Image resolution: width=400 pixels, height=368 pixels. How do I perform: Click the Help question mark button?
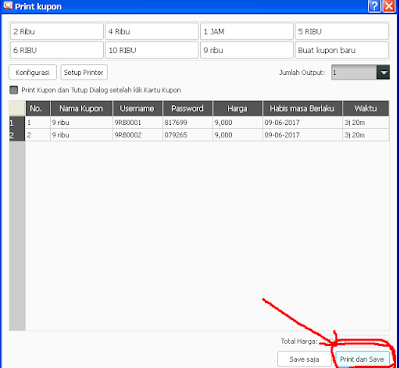(374, 6)
